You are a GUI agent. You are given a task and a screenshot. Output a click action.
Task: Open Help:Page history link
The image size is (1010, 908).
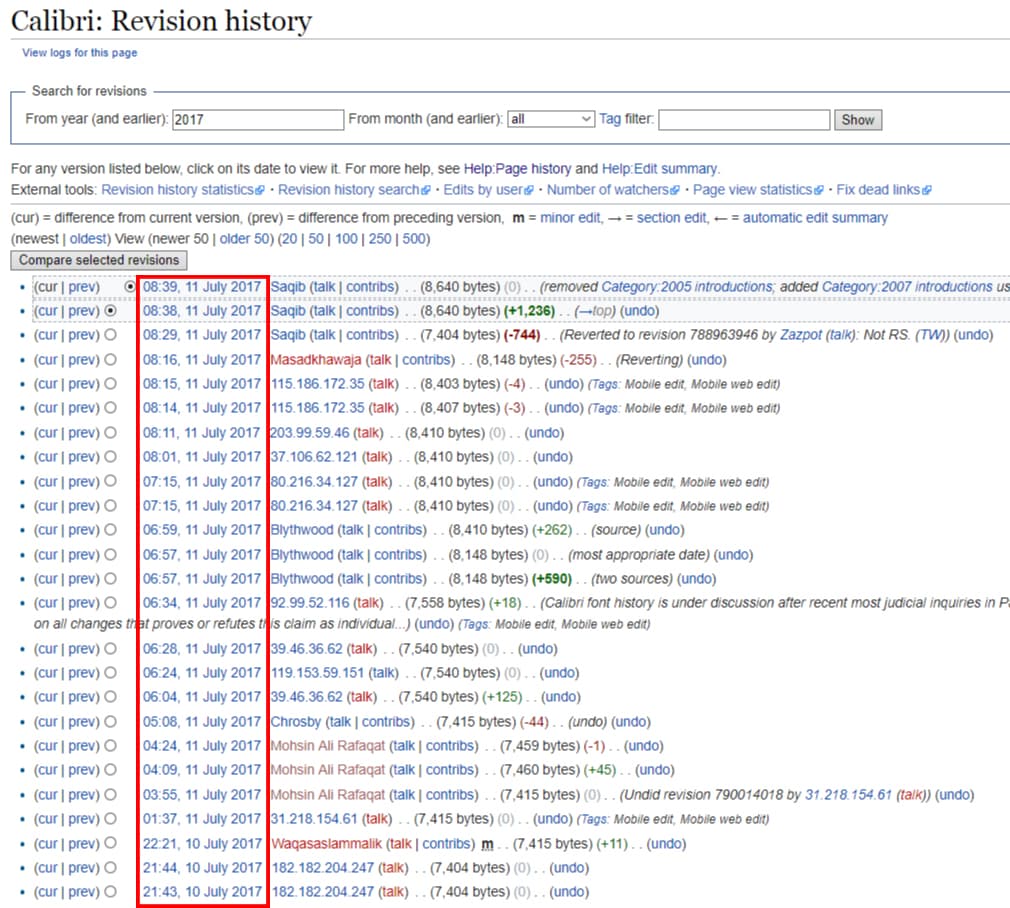(517, 169)
